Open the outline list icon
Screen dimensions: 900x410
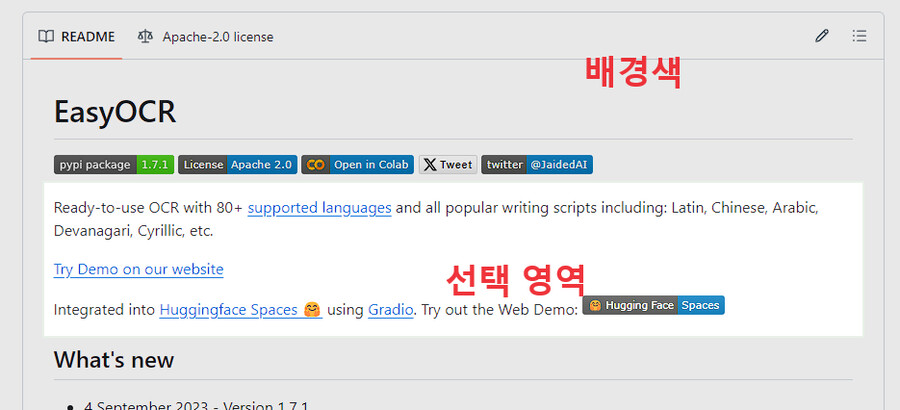[x=859, y=36]
